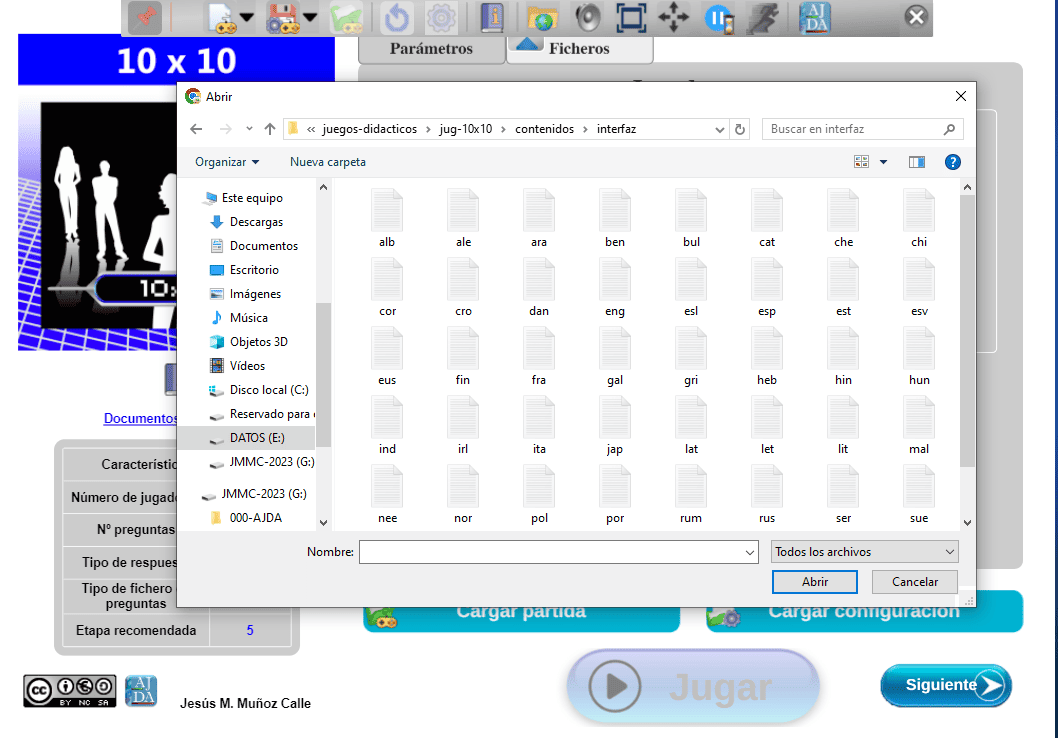Open the 'Todos los archivos' file type dropdown

[864, 552]
